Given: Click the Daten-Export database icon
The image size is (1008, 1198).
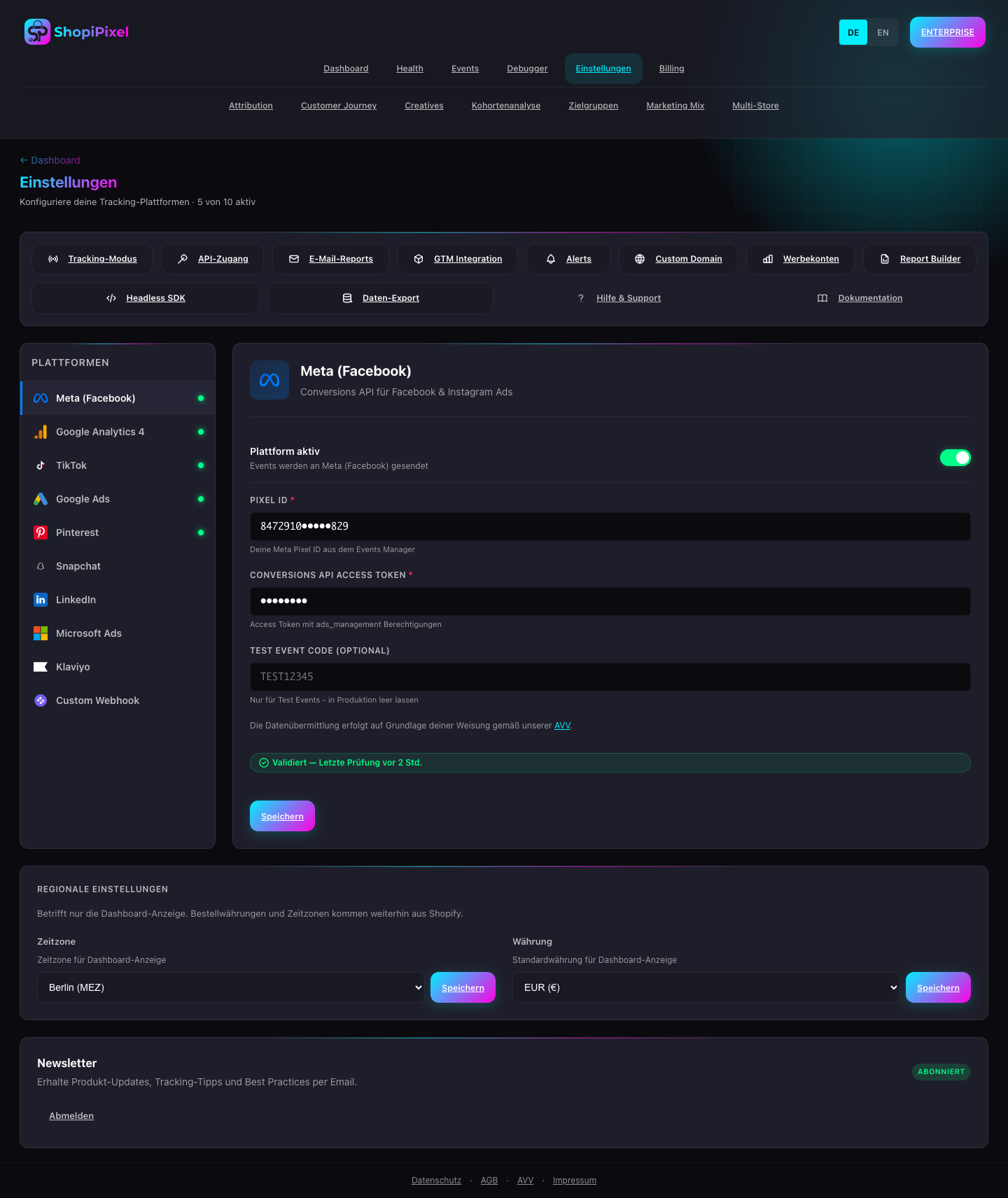Looking at the screenshot, I should click(x=347, y=298).
